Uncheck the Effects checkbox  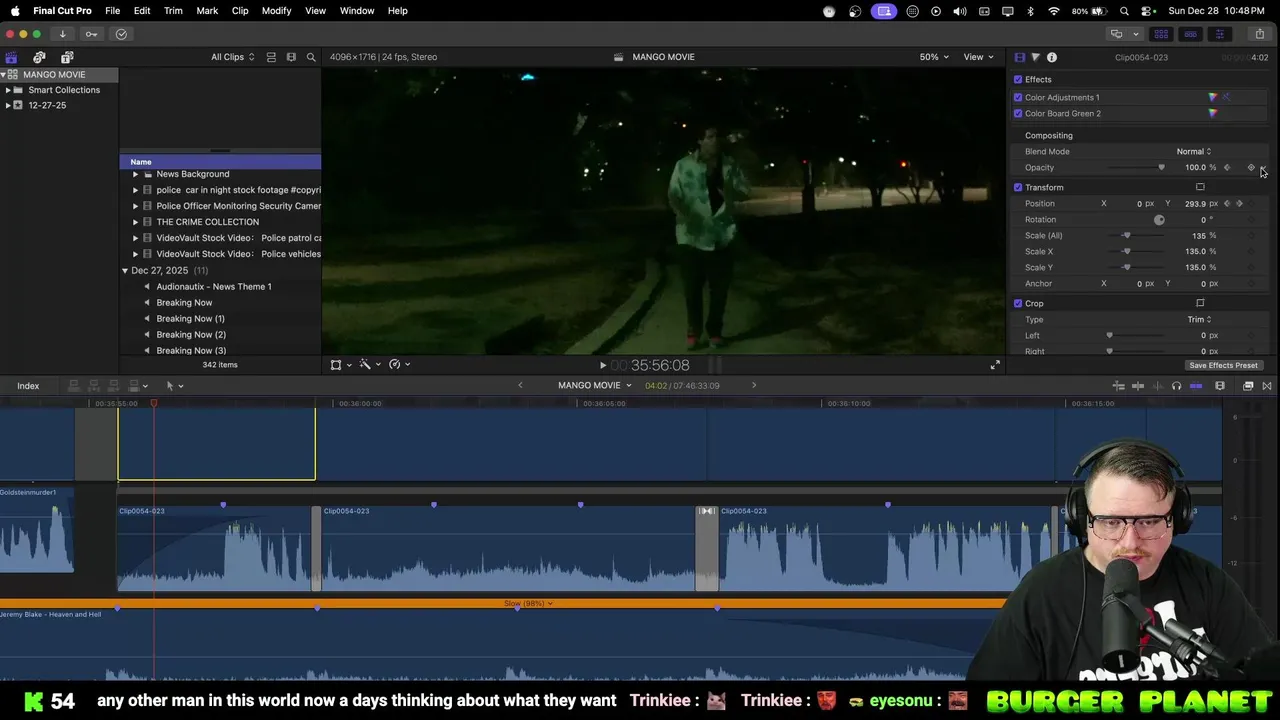(1018, 79)
